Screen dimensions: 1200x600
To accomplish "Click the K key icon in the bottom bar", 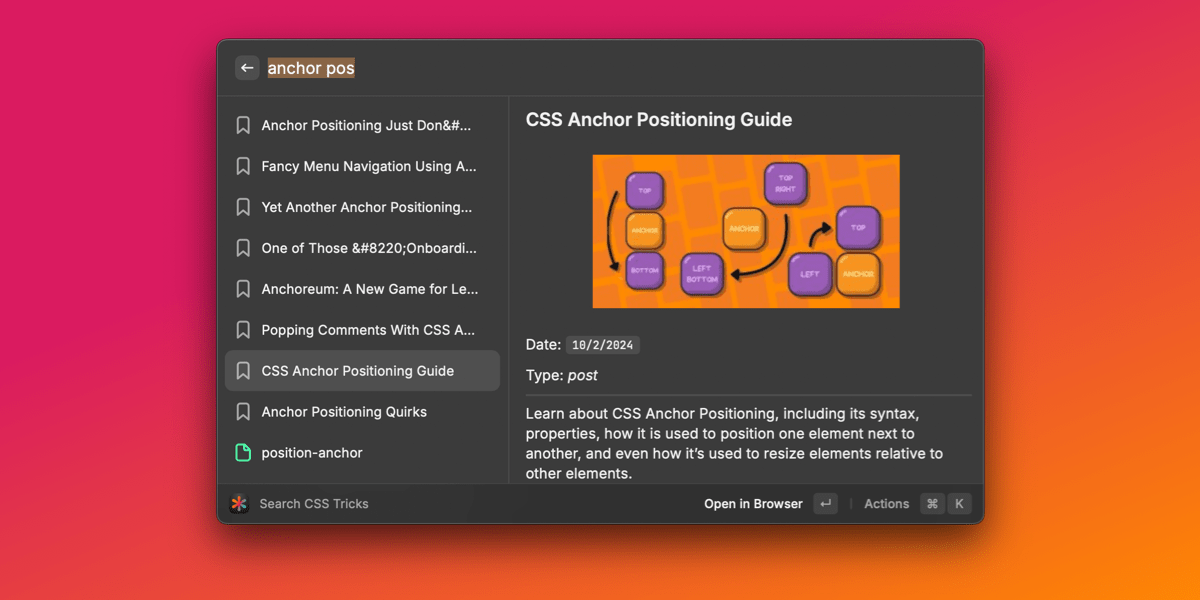I will click(x=959, y=503).
